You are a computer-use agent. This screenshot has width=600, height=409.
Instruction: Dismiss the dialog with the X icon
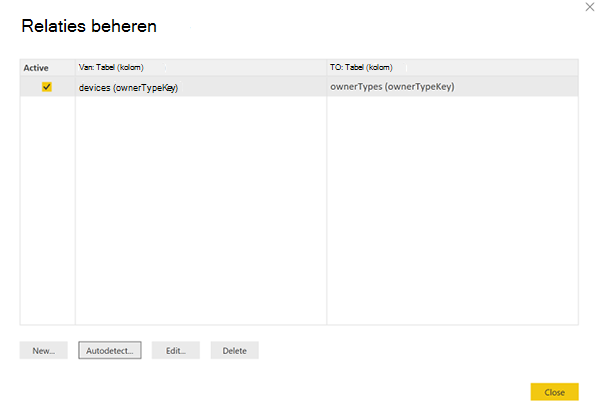[x=590, y=7]
